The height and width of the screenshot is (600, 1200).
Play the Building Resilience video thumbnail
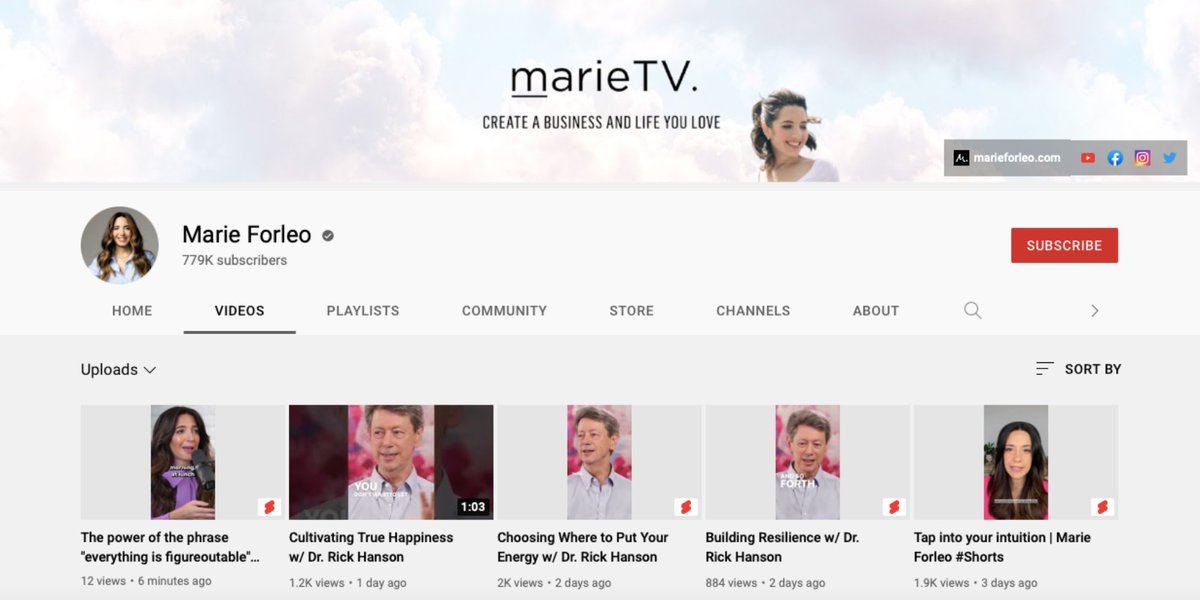pos(807,462)
